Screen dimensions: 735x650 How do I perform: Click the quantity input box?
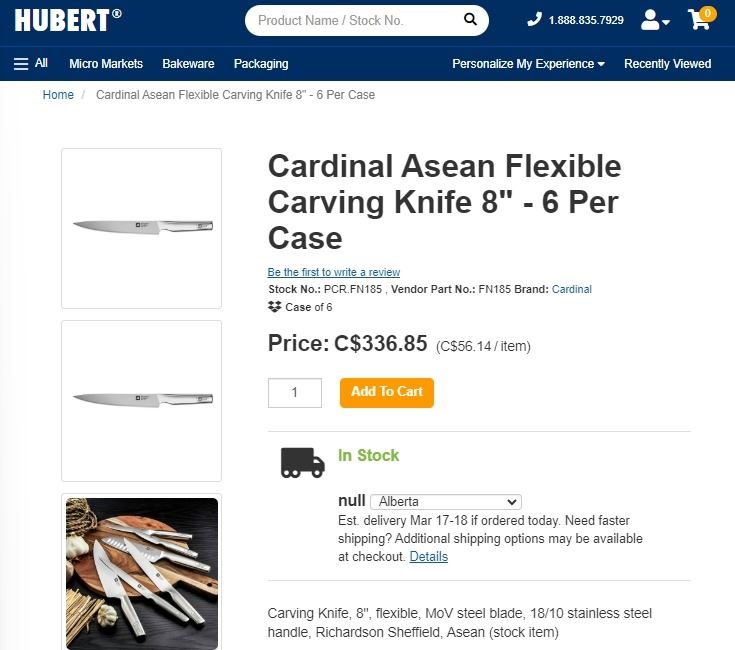[x=294, y=392]
